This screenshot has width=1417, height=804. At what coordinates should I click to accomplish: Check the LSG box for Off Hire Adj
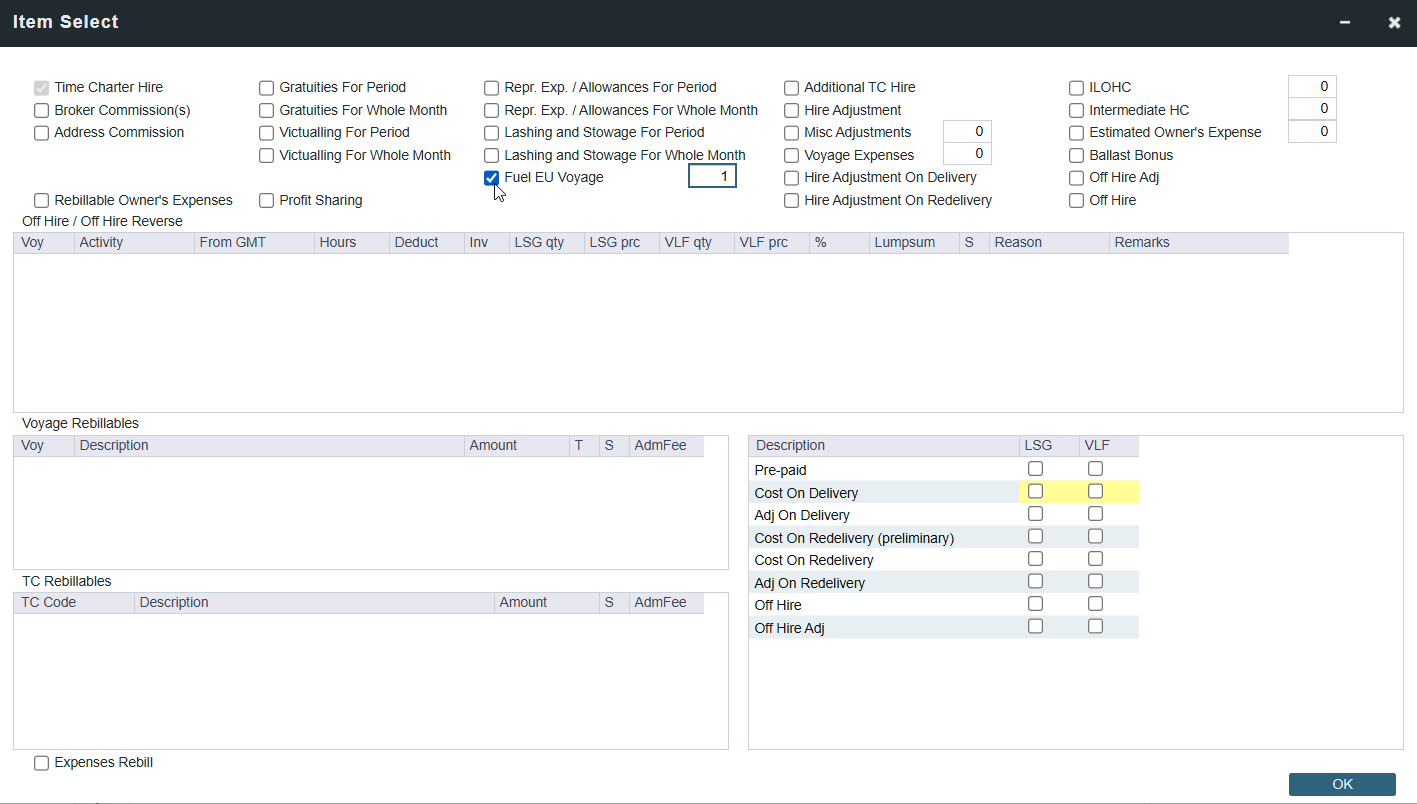pos(1035,626)
